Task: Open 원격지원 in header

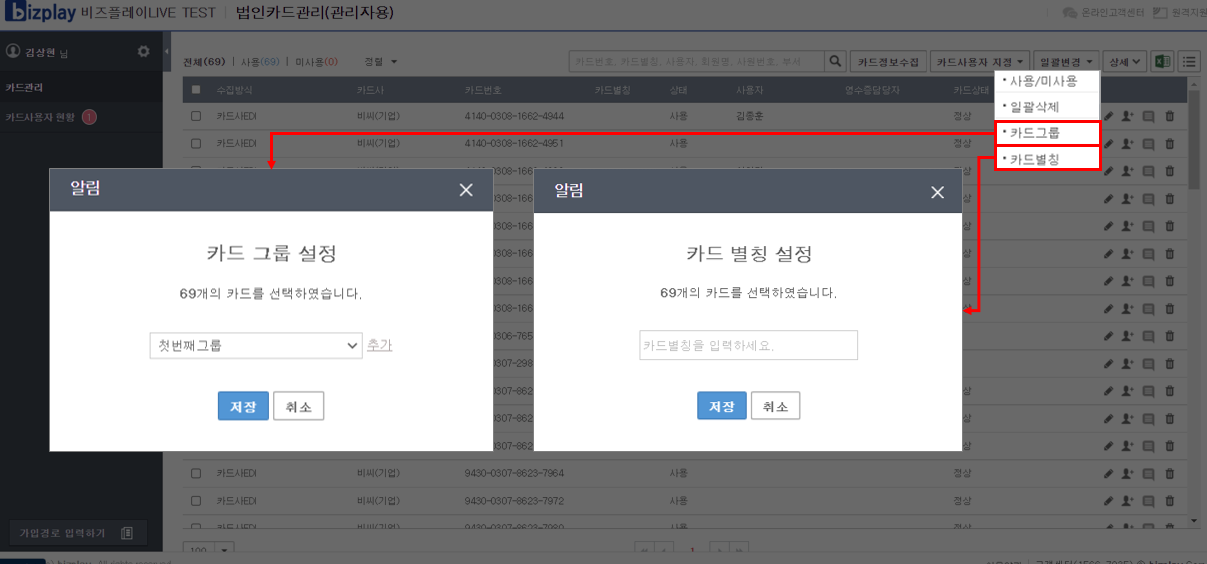Action: point(1179,14)
